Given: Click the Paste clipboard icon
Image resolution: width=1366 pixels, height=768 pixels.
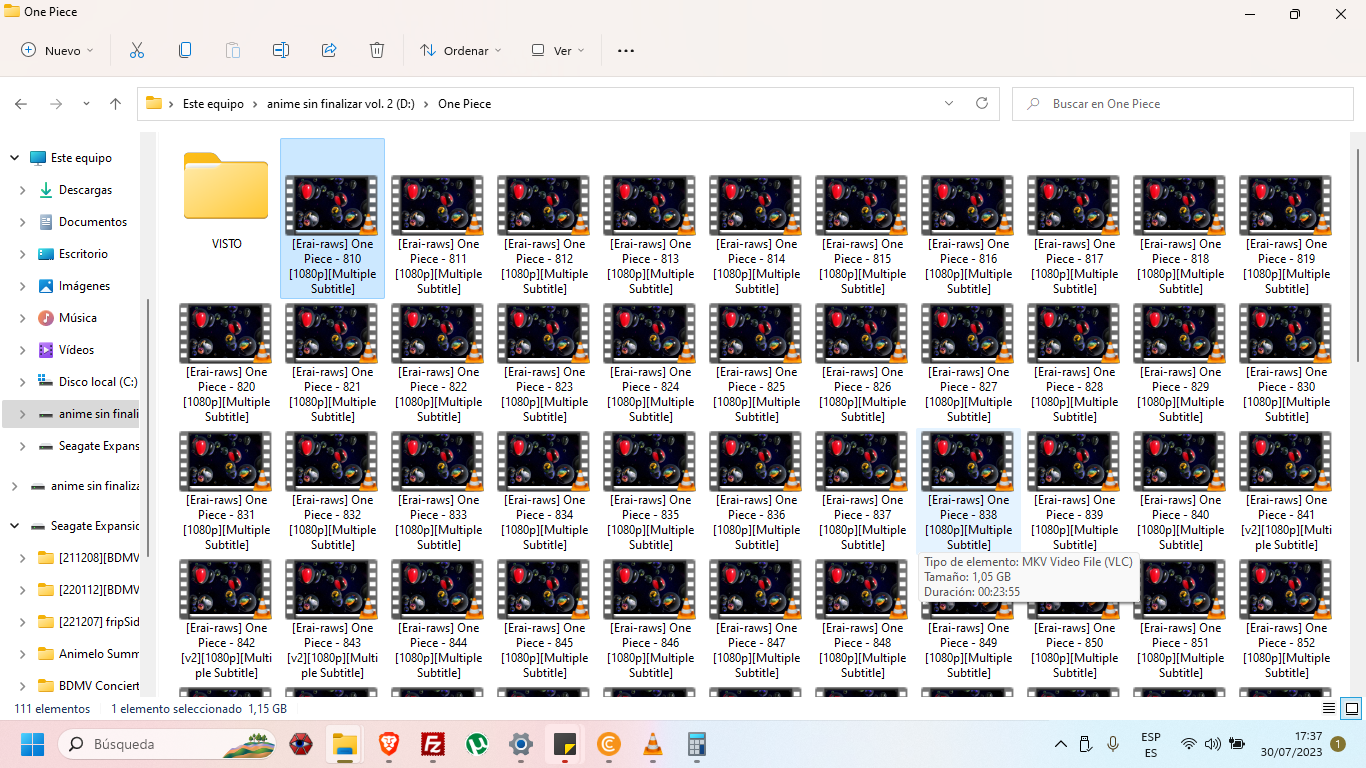Looking at the screenshot, I should pos(233,50).
